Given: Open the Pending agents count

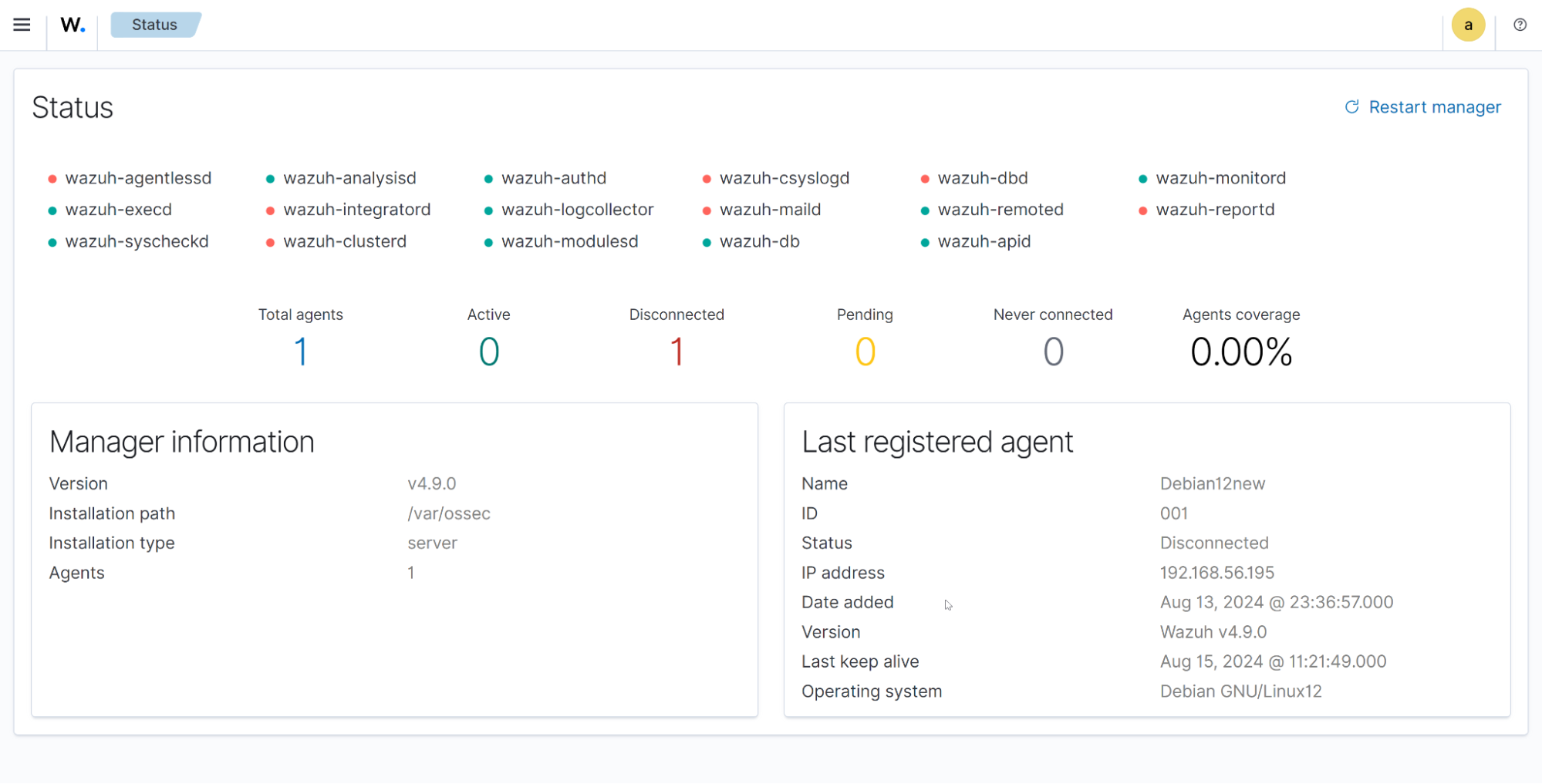Looking at the screenshot, I should pyautogui.click(x=865, y=352).
